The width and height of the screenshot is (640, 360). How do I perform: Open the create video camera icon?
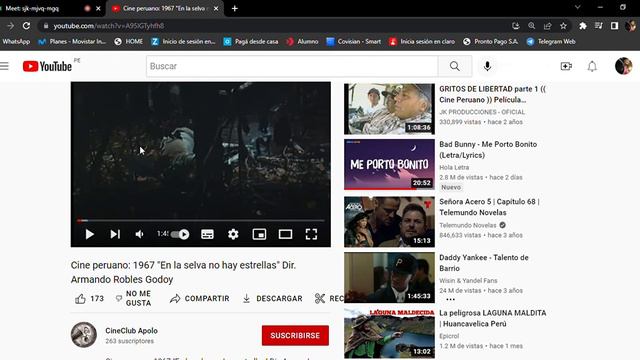[x=566, y=66]
